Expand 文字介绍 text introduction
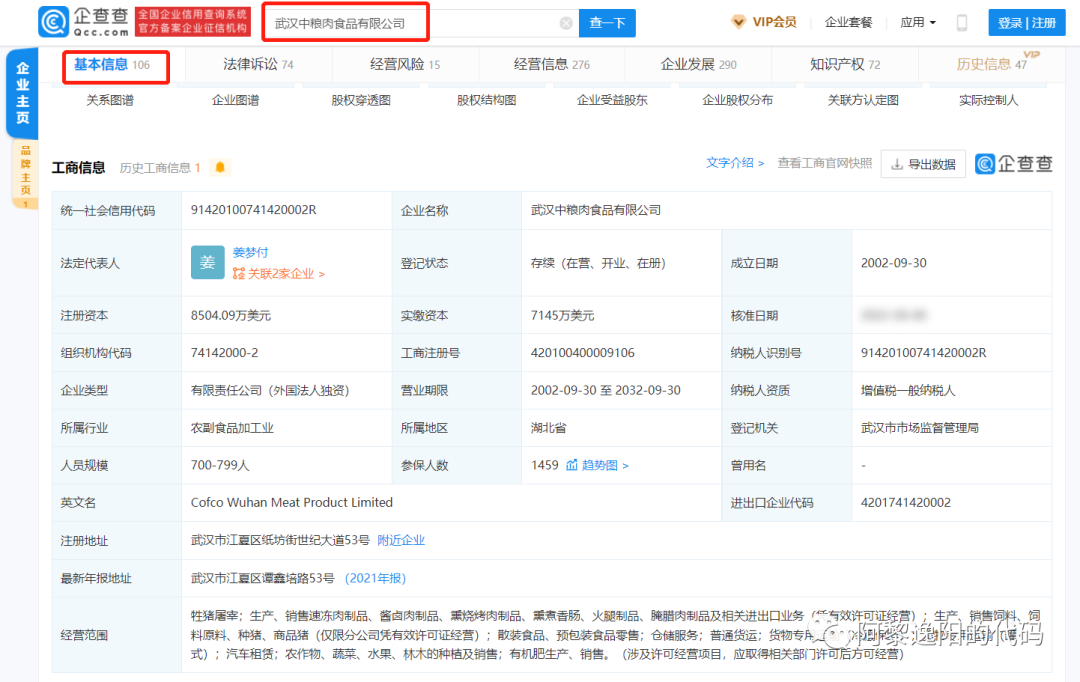The image size is (1080, 682). (x=735, y=163)
